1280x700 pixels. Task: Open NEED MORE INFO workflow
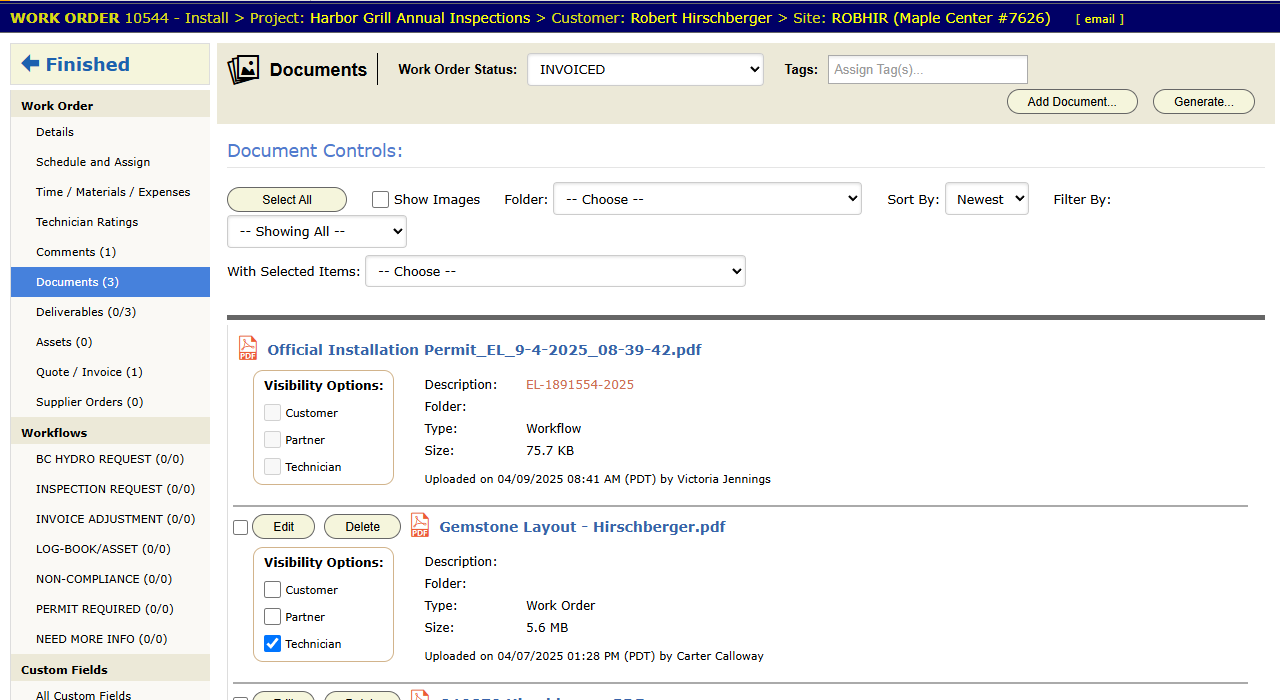pos(110,639)
